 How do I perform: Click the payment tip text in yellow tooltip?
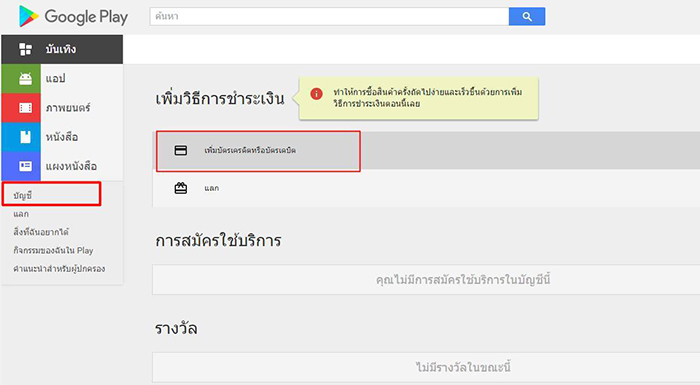point(428,98)
